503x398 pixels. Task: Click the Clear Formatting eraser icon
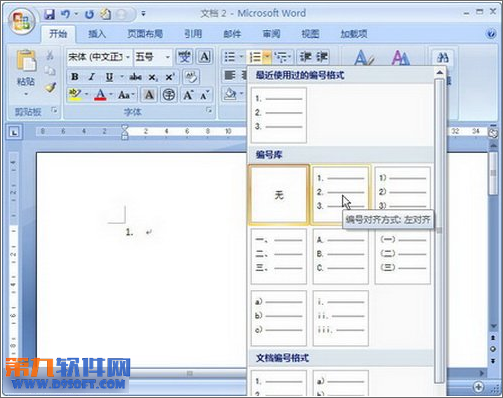191,77
